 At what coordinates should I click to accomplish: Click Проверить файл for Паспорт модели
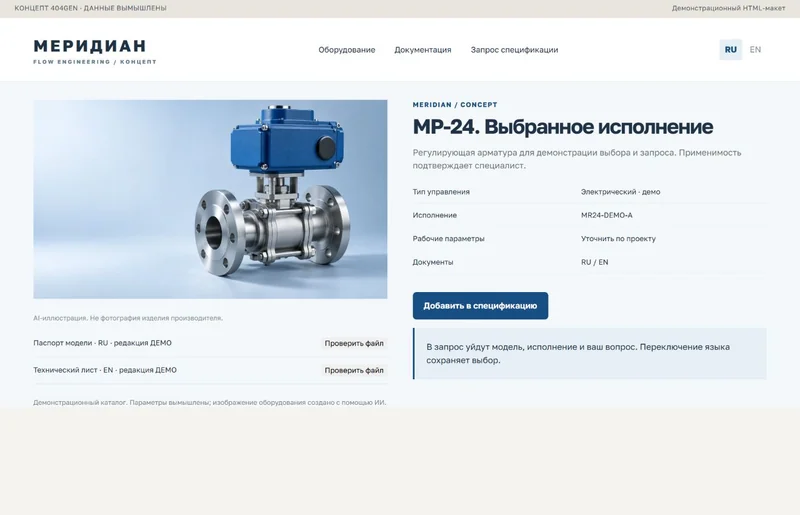coord(354,344)
